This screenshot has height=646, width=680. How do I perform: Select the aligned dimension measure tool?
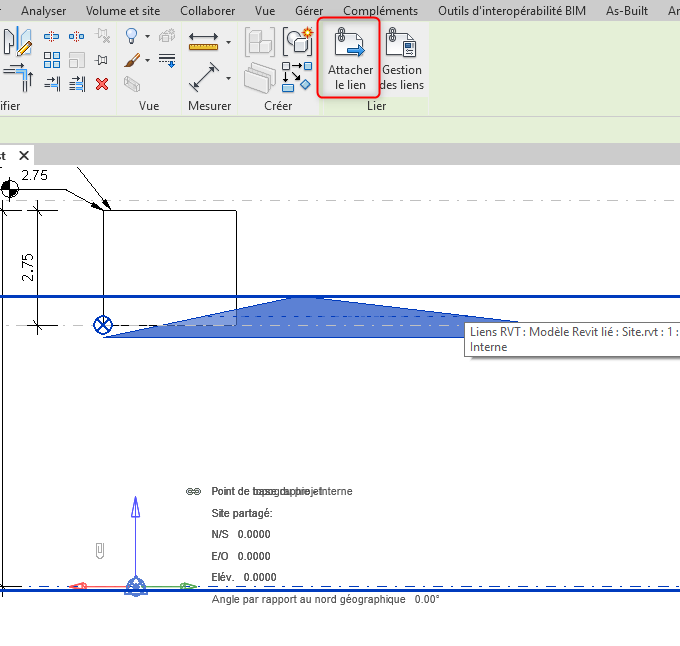[204, 76]
